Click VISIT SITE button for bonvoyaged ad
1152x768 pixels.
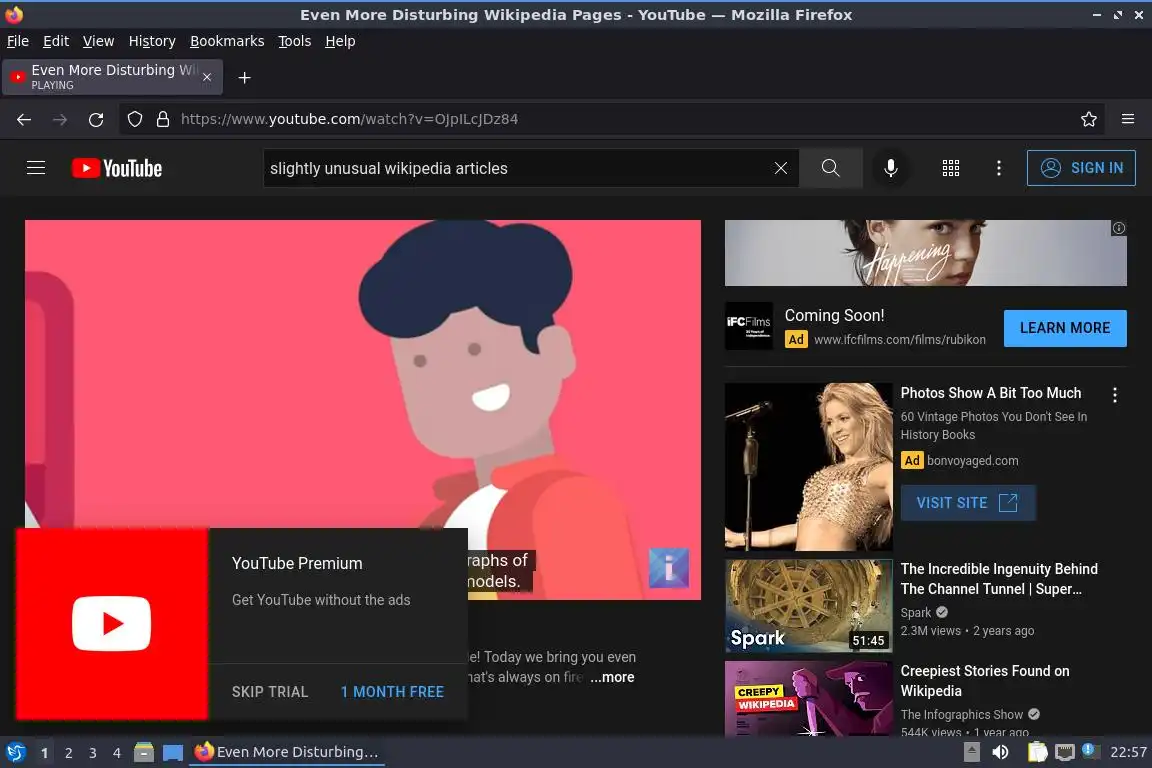tap(968, 503)
